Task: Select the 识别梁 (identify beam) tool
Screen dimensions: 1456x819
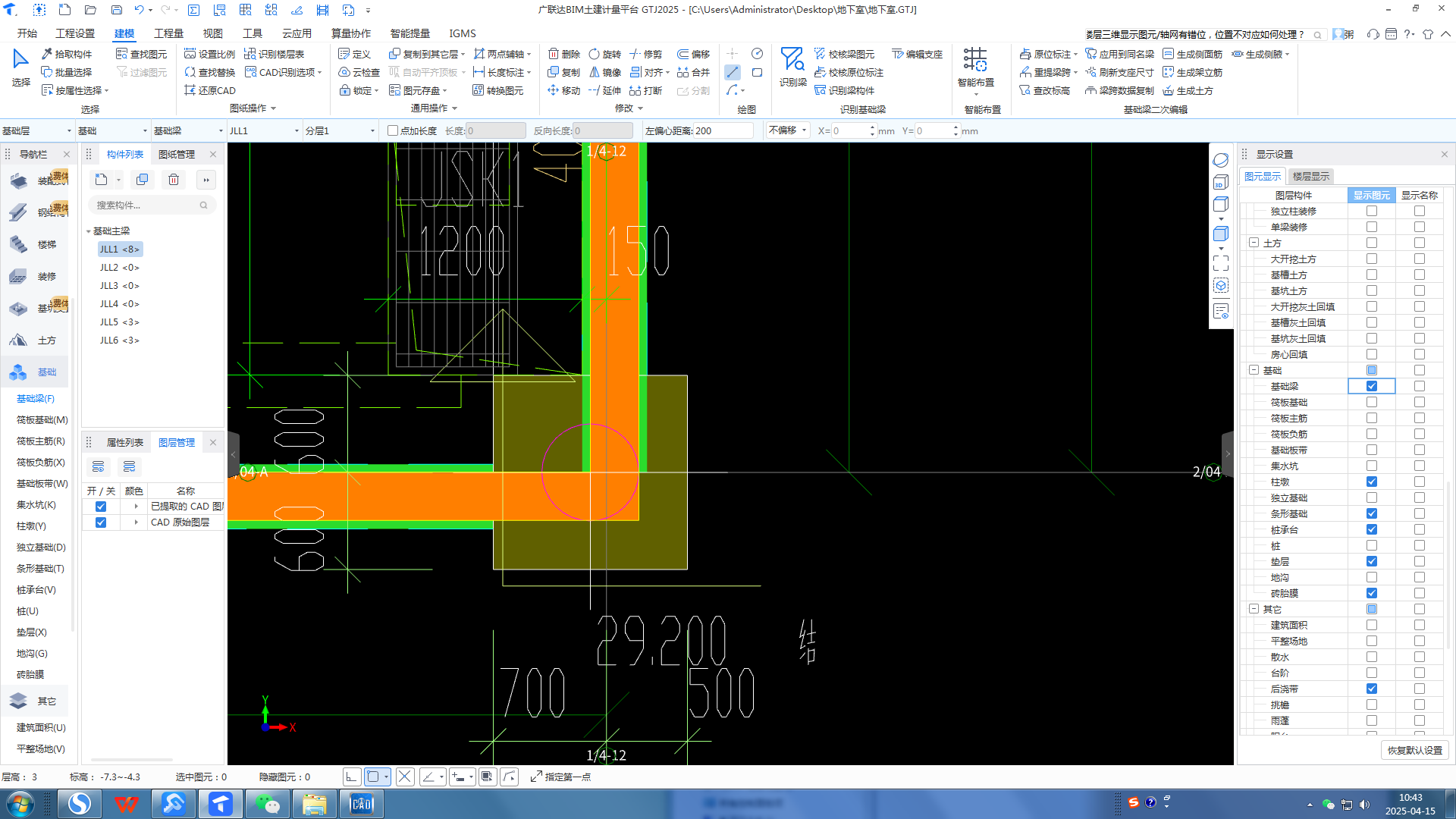Action: pos(792,67)
